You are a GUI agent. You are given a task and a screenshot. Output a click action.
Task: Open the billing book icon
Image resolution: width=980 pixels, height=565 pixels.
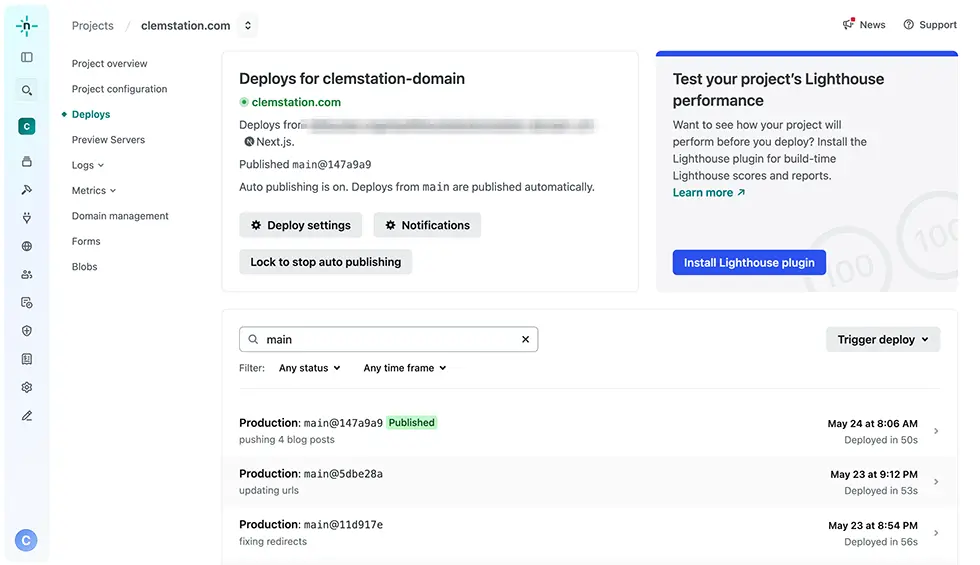(x=27, y=359)
